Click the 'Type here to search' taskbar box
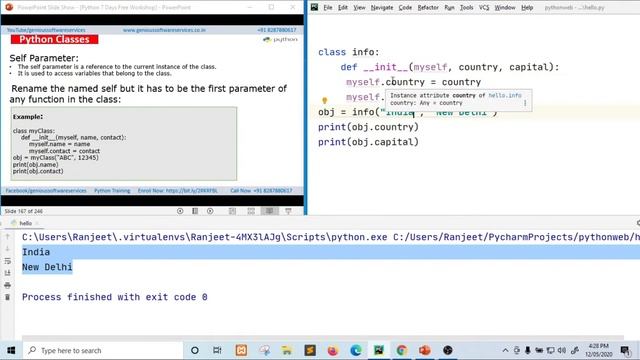 point(102,350)
